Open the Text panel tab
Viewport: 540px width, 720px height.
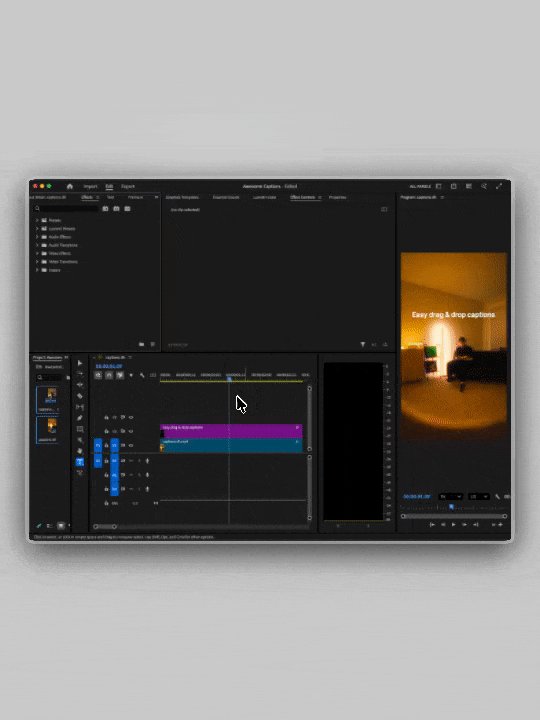coord(111,197)
